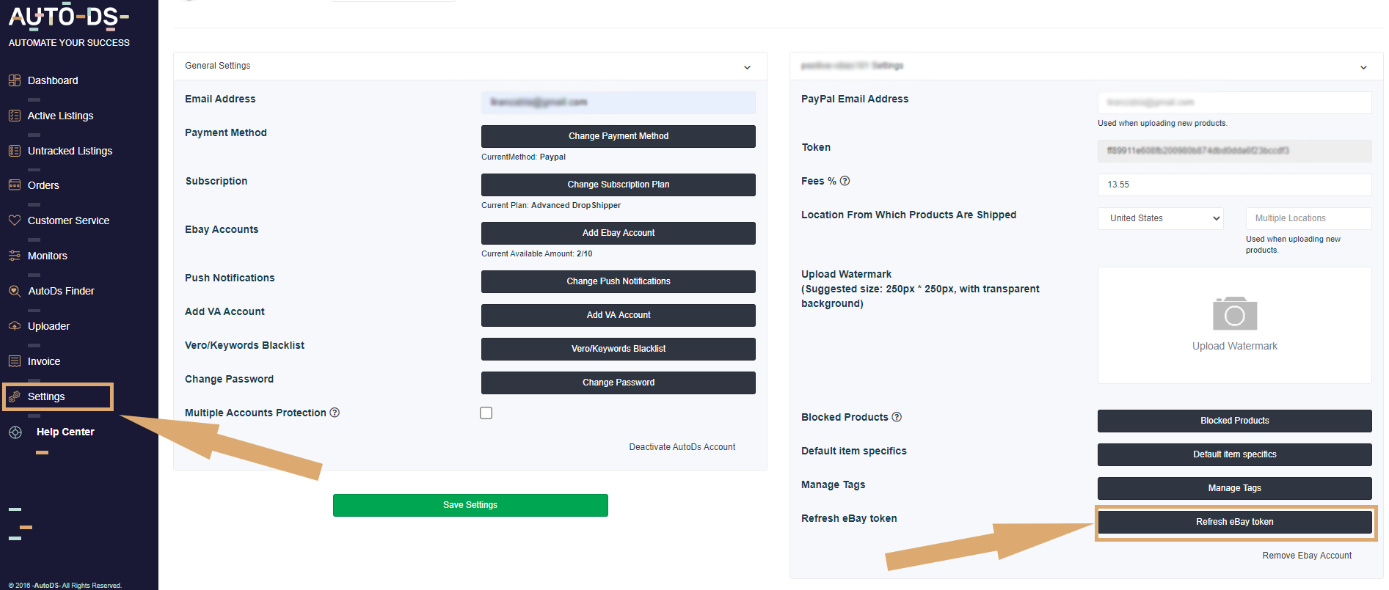Click the Fees % help question icon

[845, 181]
